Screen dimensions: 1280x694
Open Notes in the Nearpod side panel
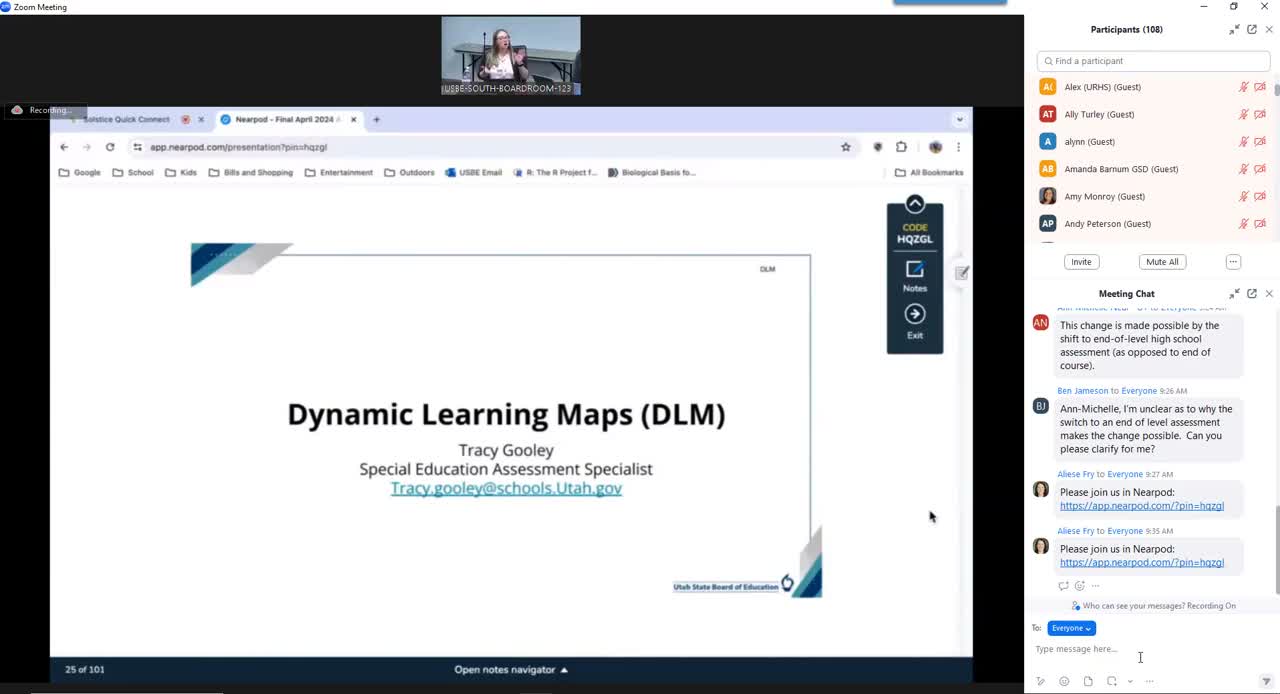pyautogui.click(x=914, y=275)
